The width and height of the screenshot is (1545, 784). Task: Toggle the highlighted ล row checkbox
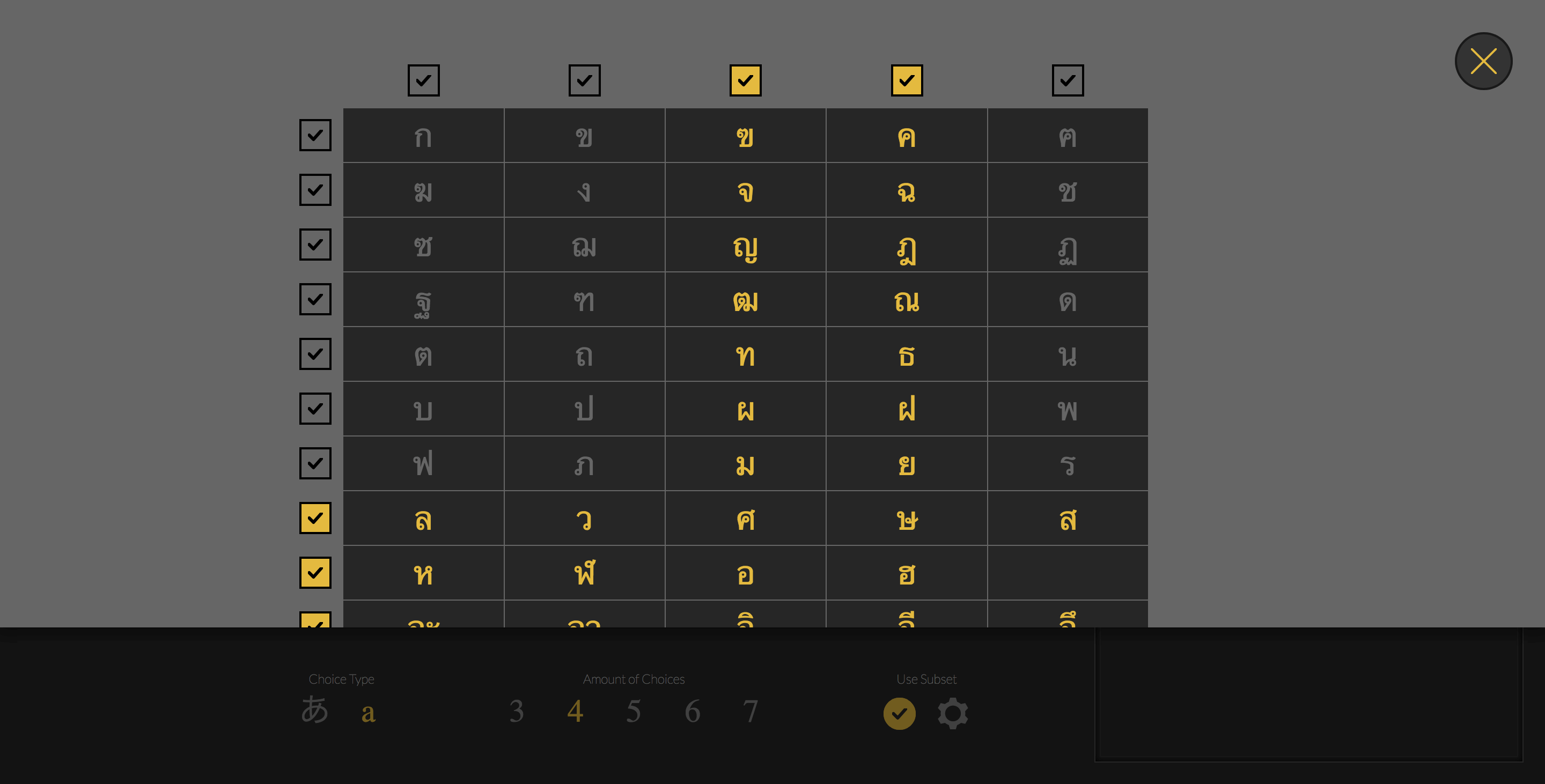(x=315, y=518)
